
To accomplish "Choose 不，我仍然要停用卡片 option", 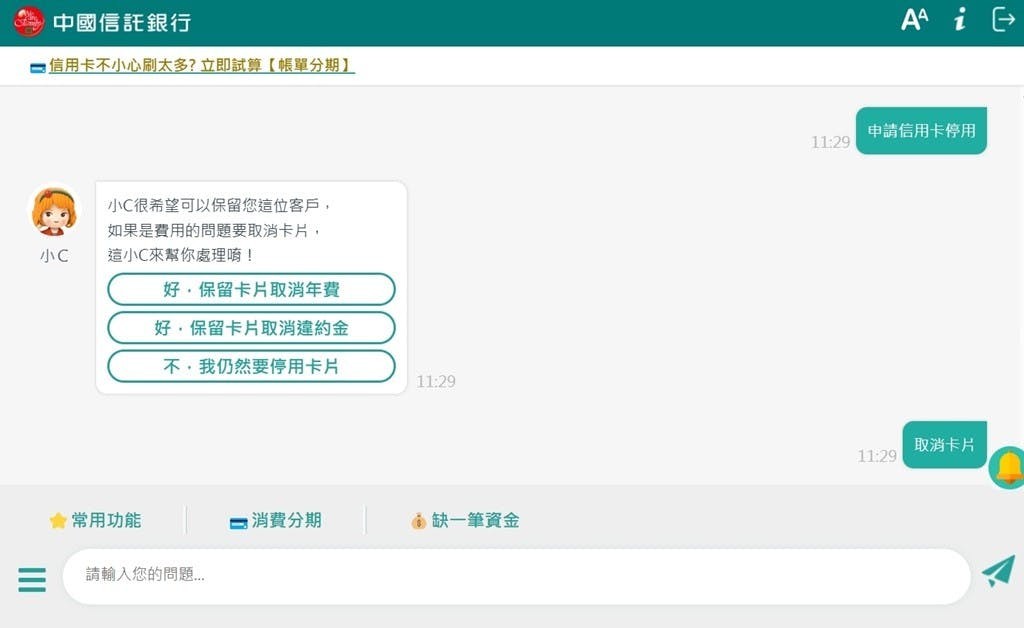I will (251, 366).
